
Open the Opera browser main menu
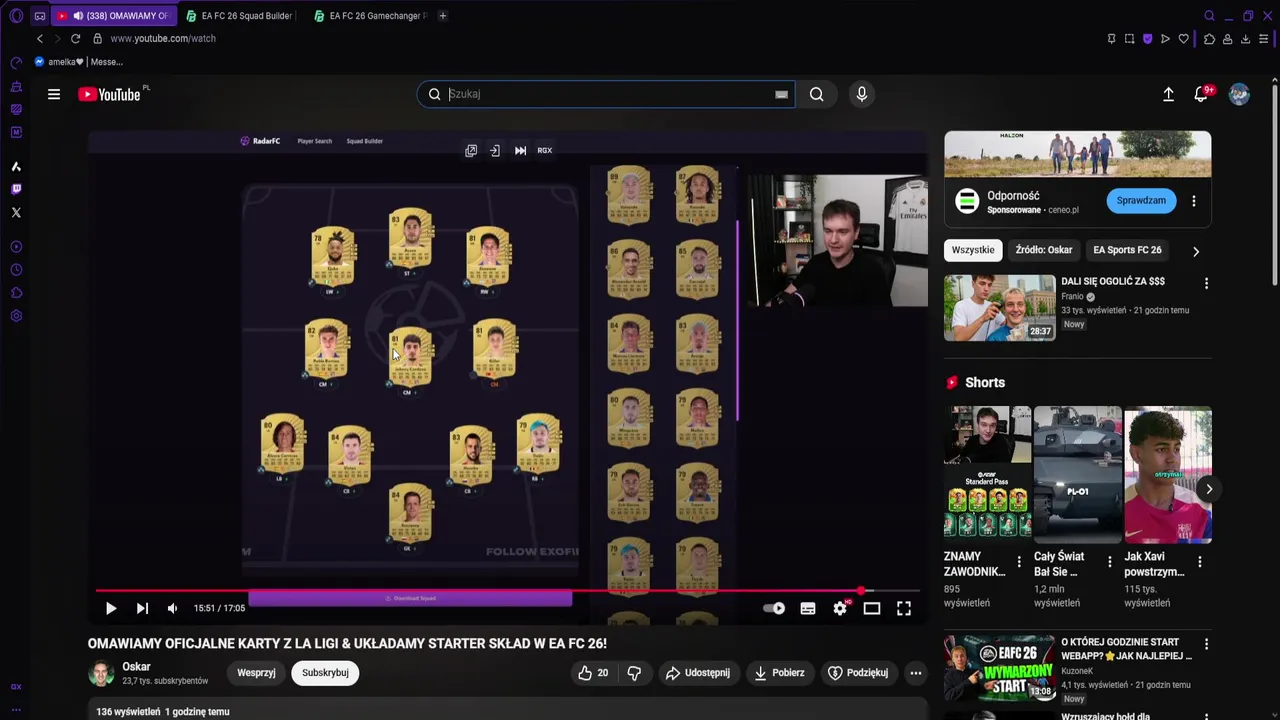15,16
